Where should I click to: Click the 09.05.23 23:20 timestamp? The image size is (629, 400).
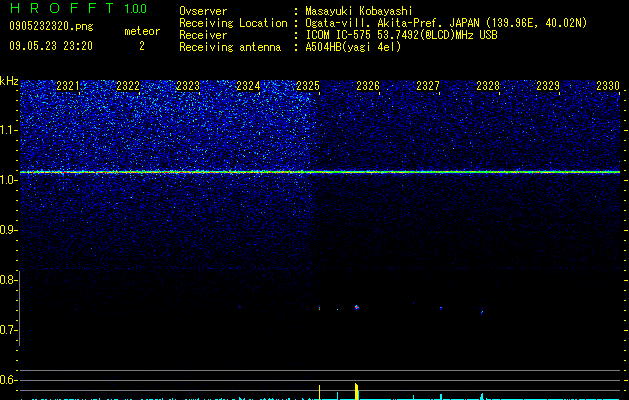click(51, 46)
